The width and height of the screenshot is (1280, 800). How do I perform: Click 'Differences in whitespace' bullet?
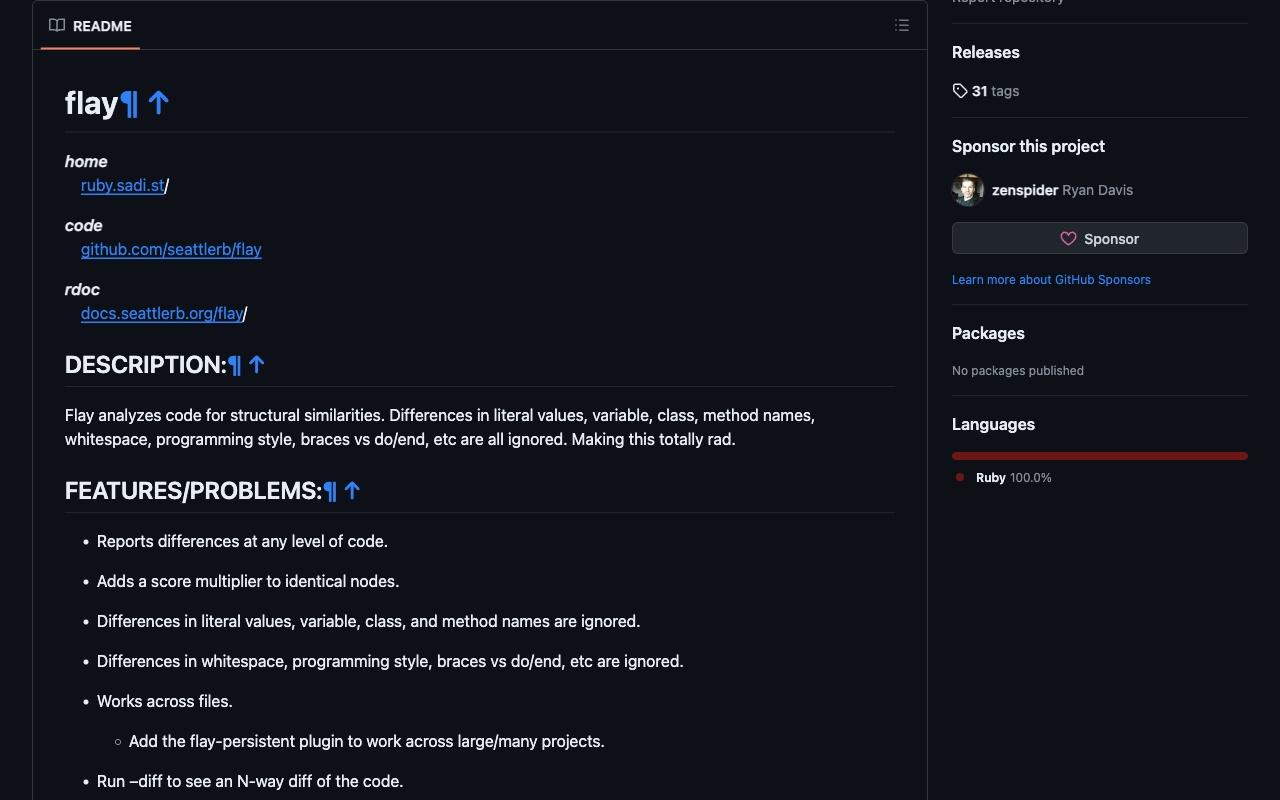click(x=390, y=661)
